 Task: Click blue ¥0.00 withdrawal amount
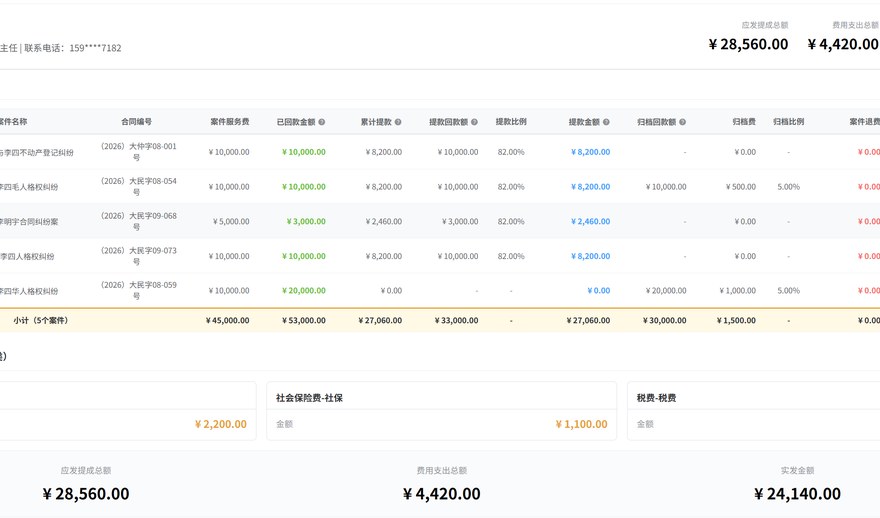click(x=598, y=291)
